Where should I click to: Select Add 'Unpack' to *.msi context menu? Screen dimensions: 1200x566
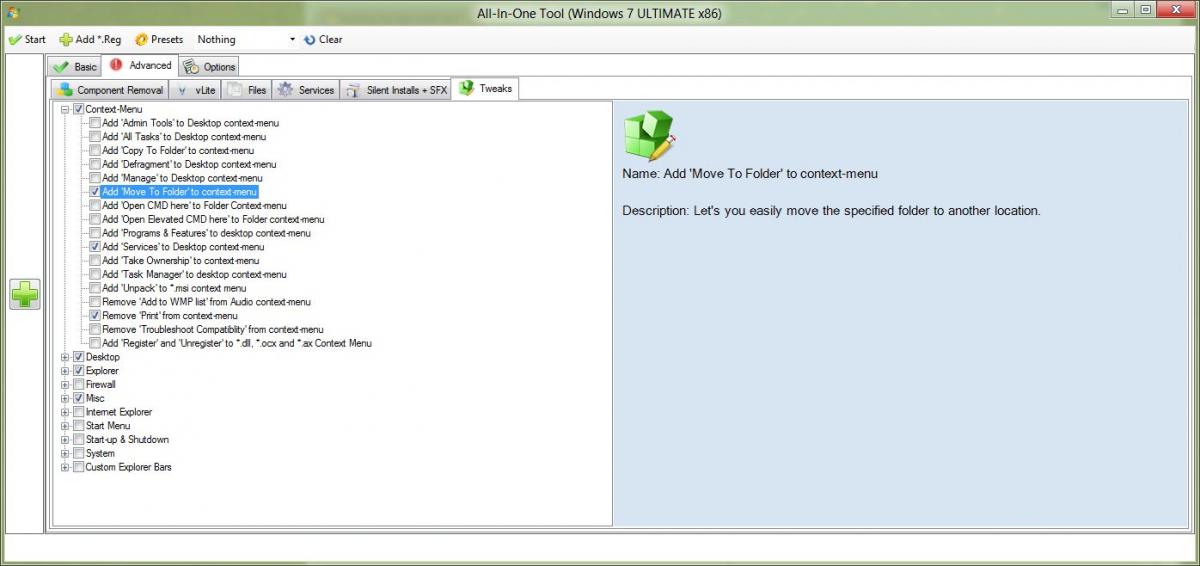tap(174, 288)
